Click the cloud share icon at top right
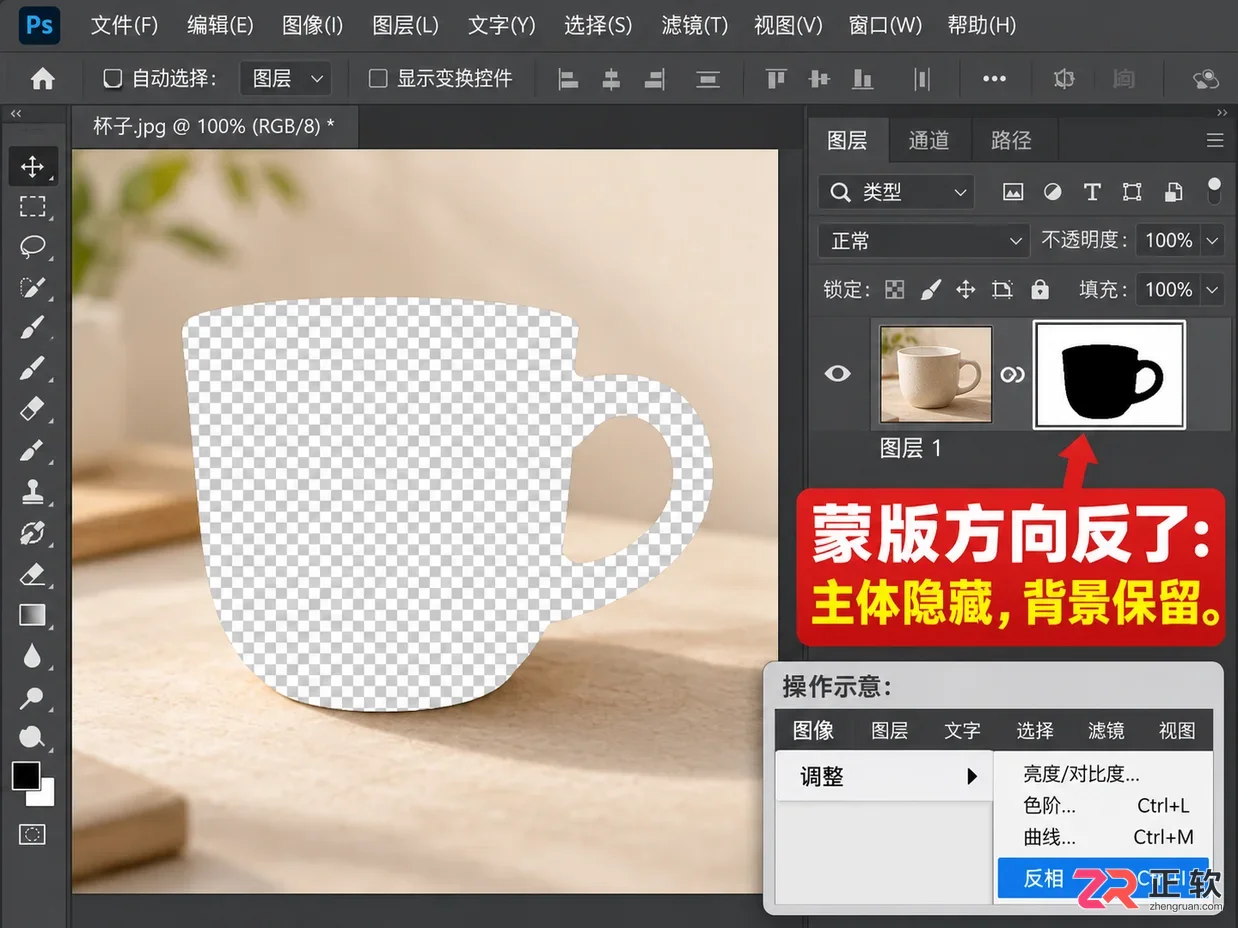This screenshot has width=1238, height=928. (1206, 79)
